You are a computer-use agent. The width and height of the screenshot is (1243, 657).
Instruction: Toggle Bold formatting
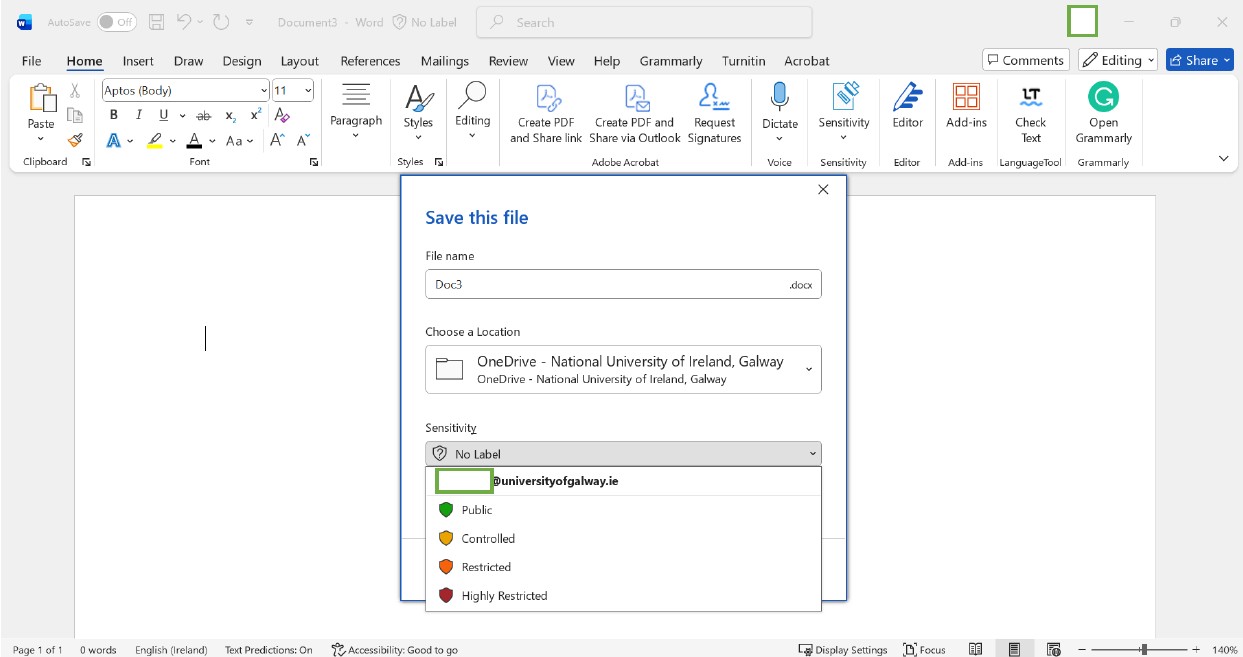(x=114, y=115)
